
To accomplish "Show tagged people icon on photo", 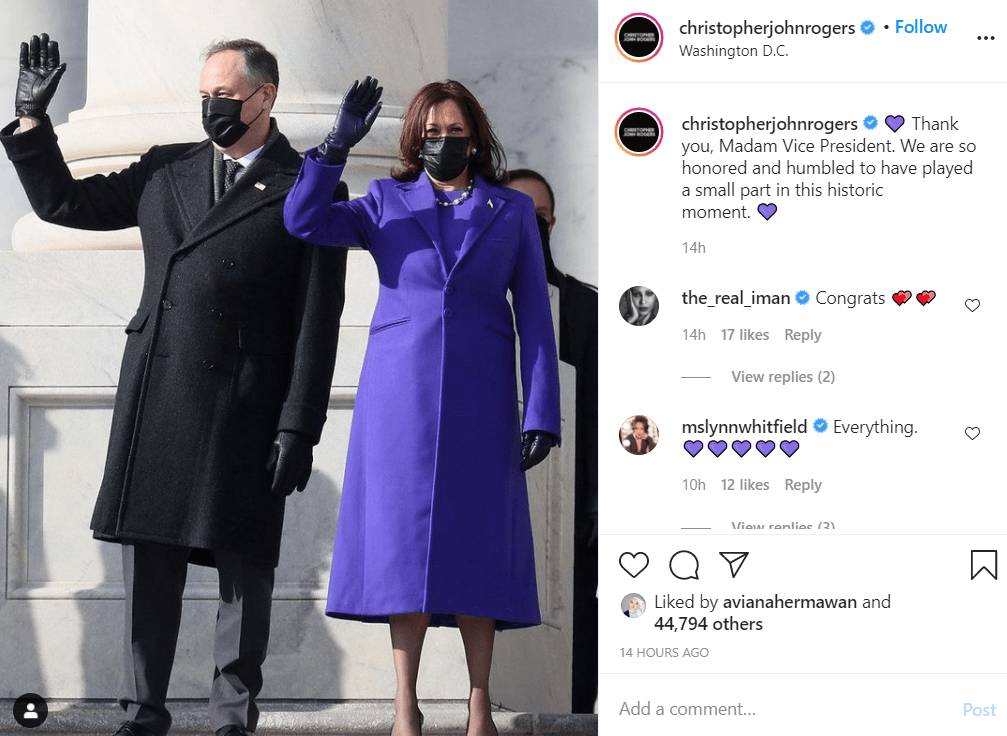I will 30,710.
